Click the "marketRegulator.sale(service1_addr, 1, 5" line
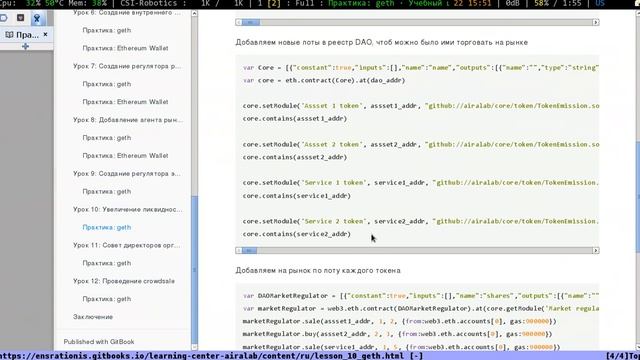The width and height of the screenshot is (640, 360). [x=401, y=347]
